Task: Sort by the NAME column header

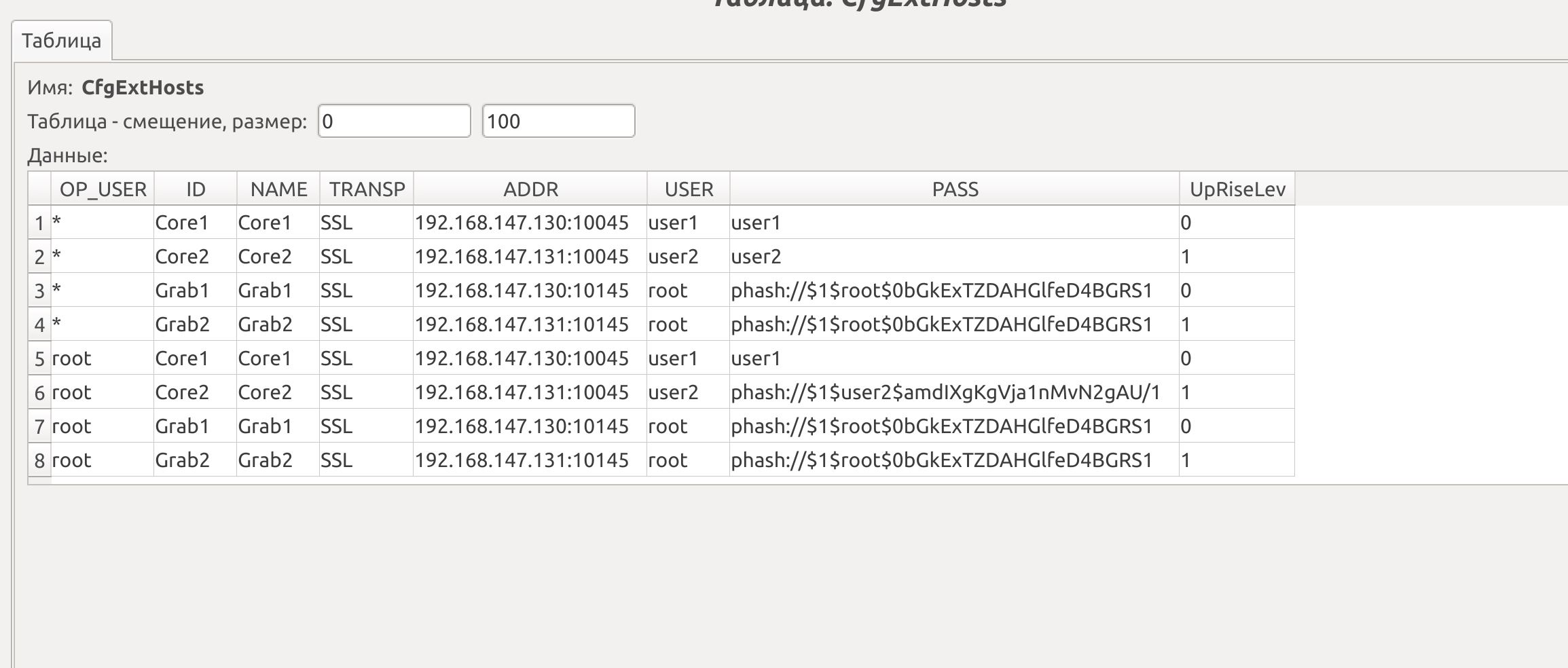Action: point(278,189)
